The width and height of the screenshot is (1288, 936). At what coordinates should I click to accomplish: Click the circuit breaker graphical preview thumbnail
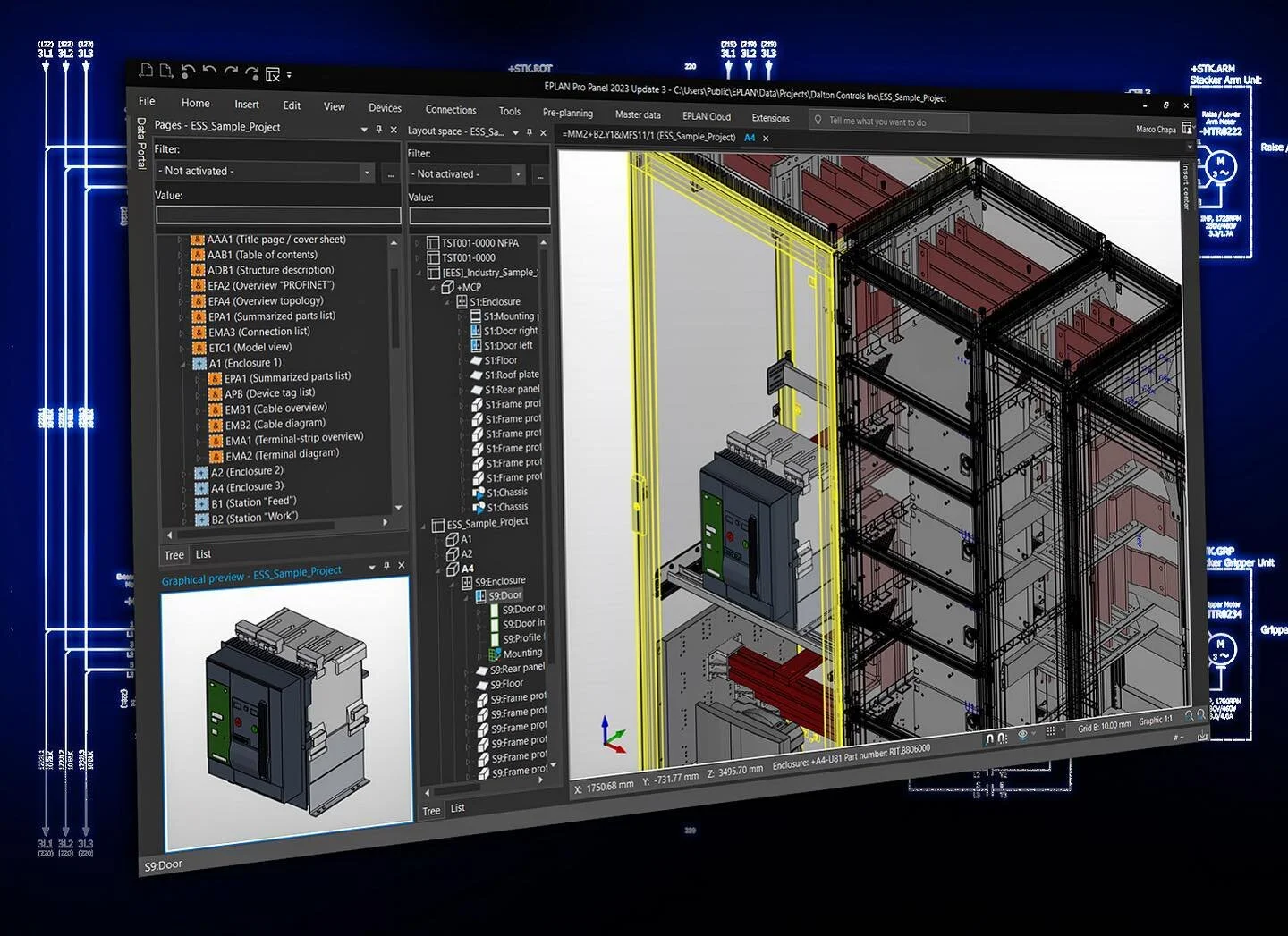click(x=286, y=713)
